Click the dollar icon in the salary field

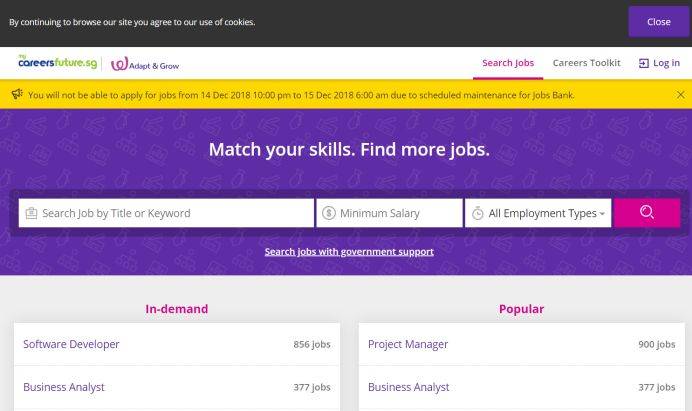(x=329, y=213)
